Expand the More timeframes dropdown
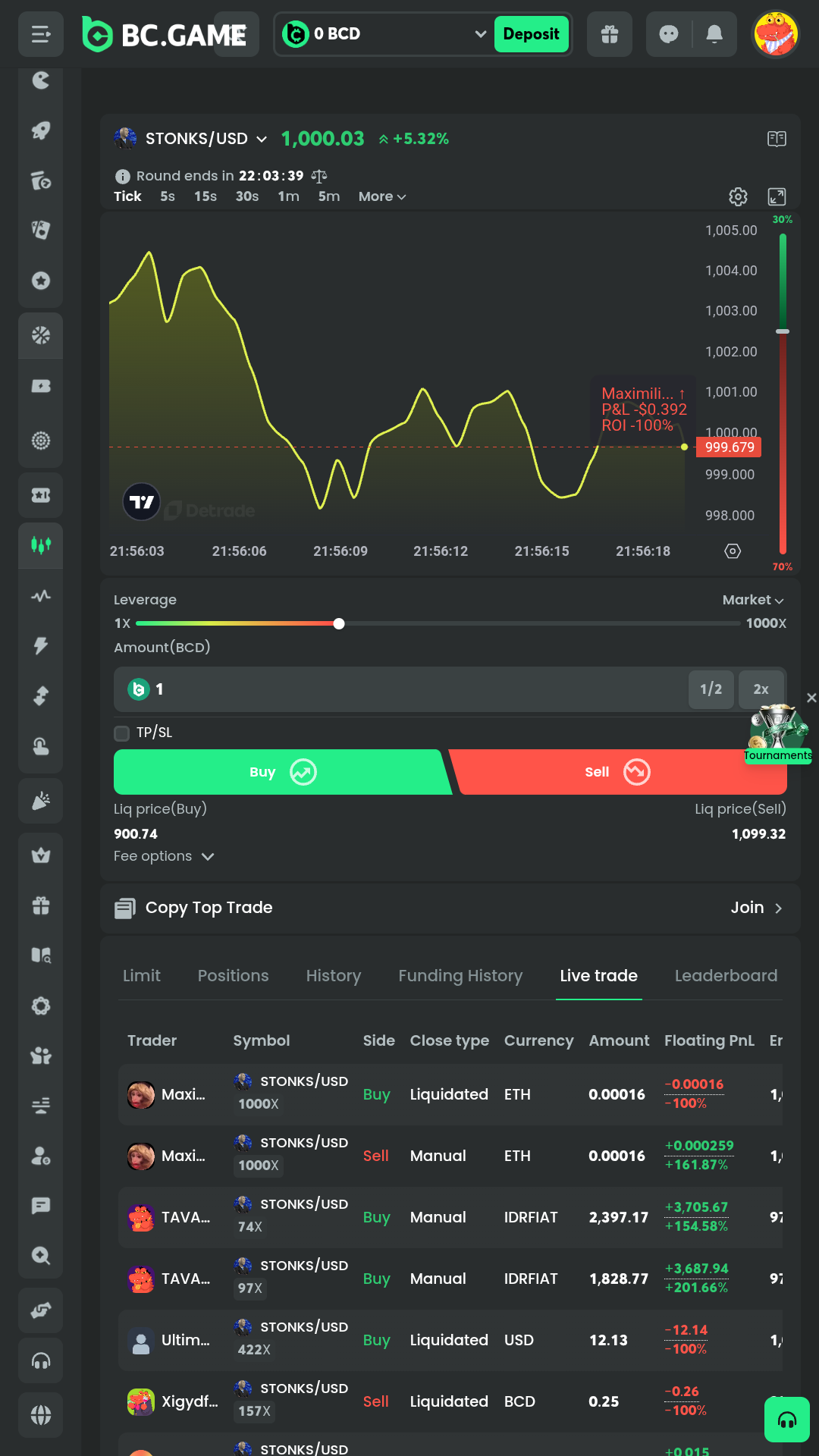This screenshot has width=819, height=1456. (382, 196)
